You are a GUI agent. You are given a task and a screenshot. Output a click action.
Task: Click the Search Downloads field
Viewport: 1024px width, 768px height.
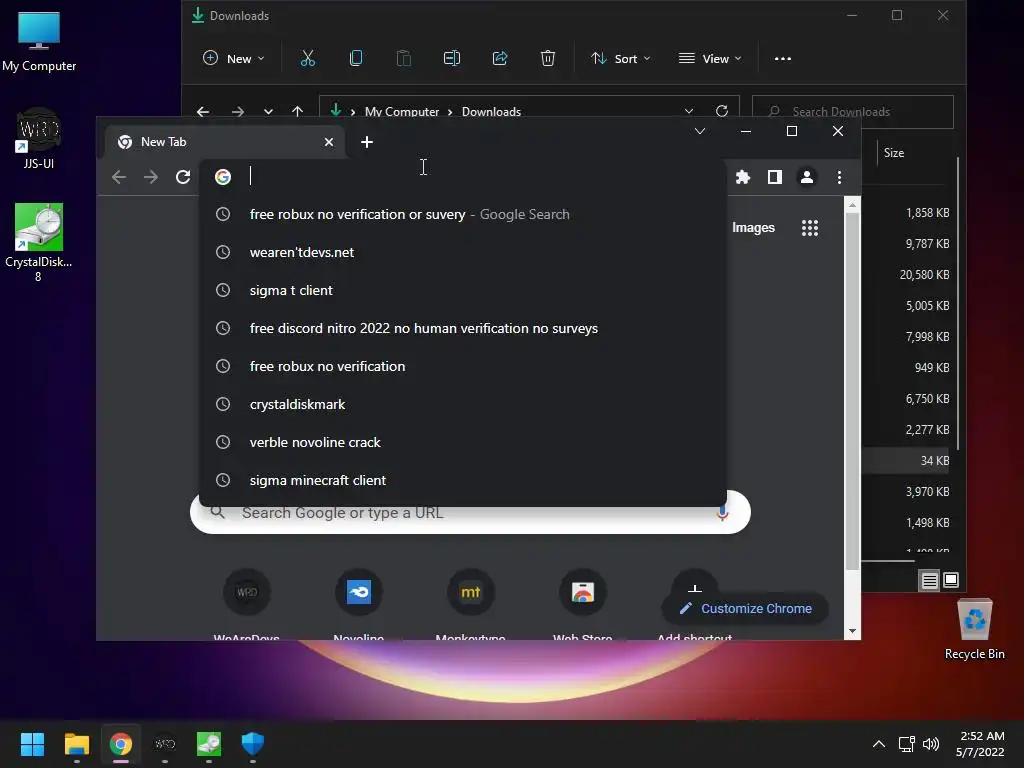click(853, 112)
